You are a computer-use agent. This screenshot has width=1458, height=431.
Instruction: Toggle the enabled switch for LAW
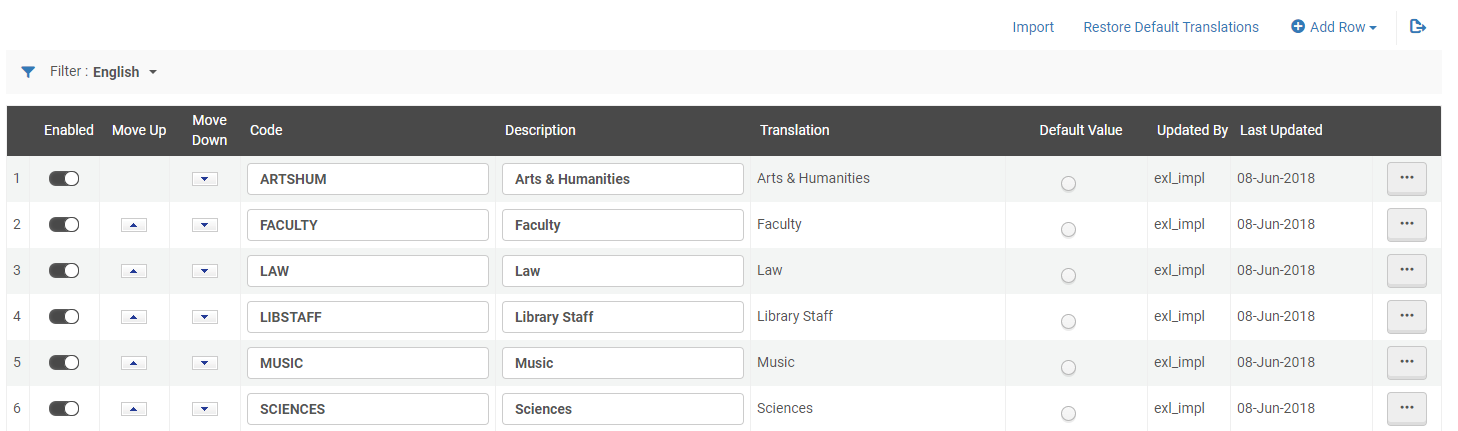point(64,270)
